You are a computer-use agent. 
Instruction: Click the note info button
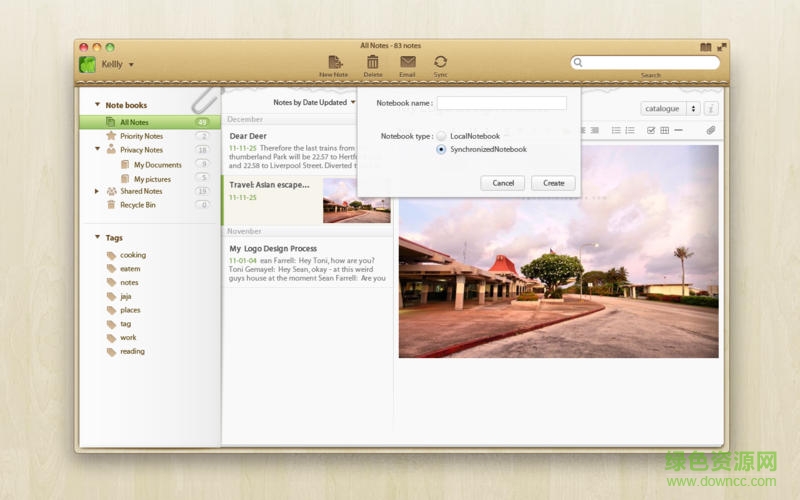(711, 108)
